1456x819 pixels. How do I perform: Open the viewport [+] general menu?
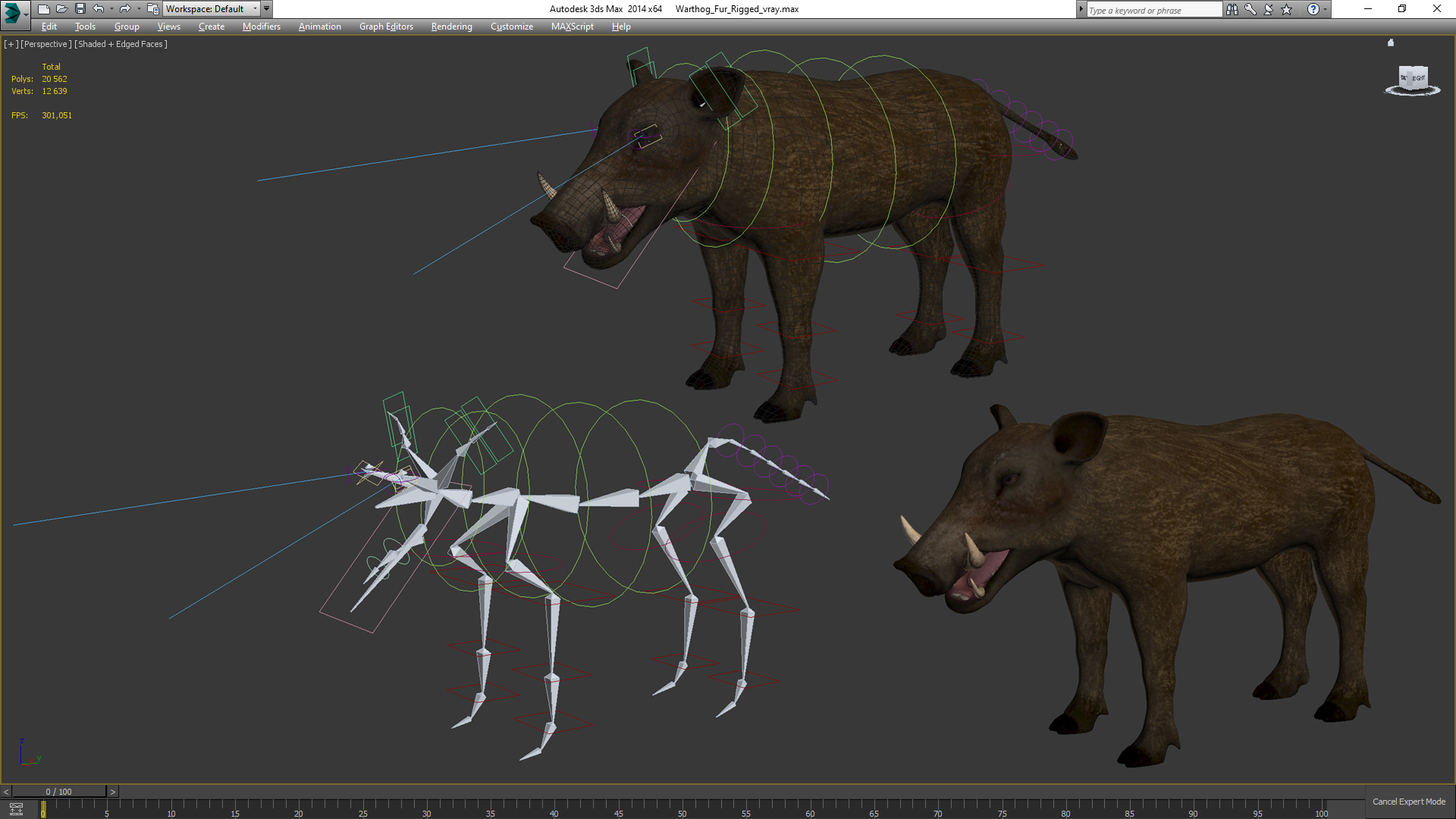11,44
